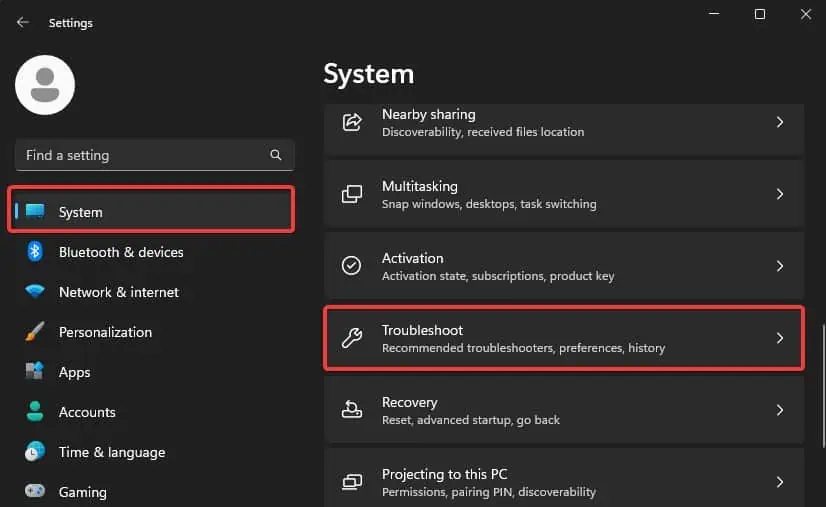Go to Apps in the sidebar
Viewport: 826px width, 507px height.
click(x=74, y=372)
